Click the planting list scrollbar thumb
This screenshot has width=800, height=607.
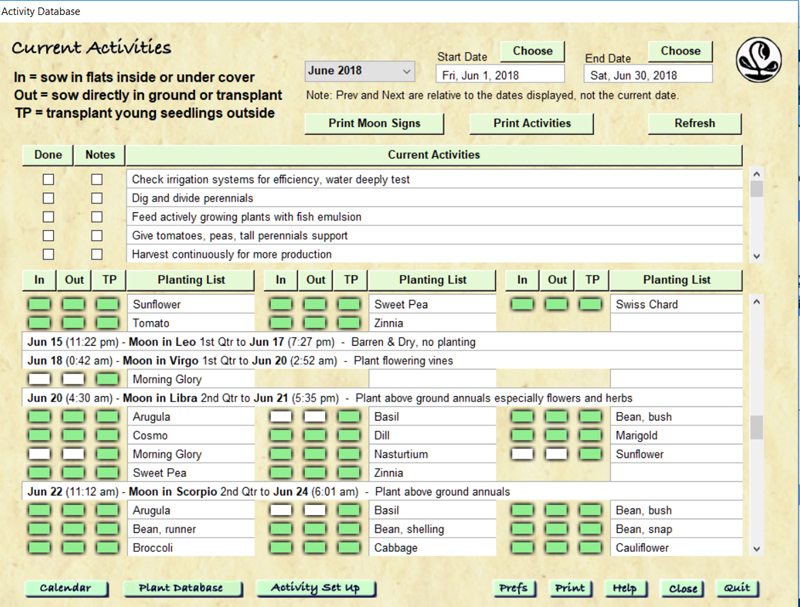pos(757,427)
